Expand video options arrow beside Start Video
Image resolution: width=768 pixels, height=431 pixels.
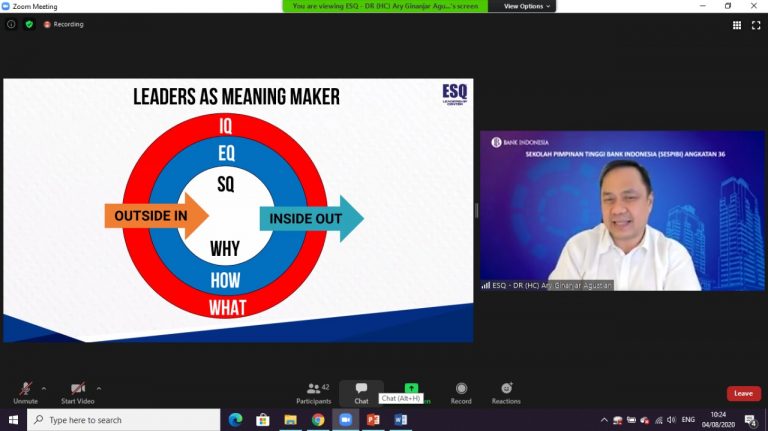[x=99, y=388]
